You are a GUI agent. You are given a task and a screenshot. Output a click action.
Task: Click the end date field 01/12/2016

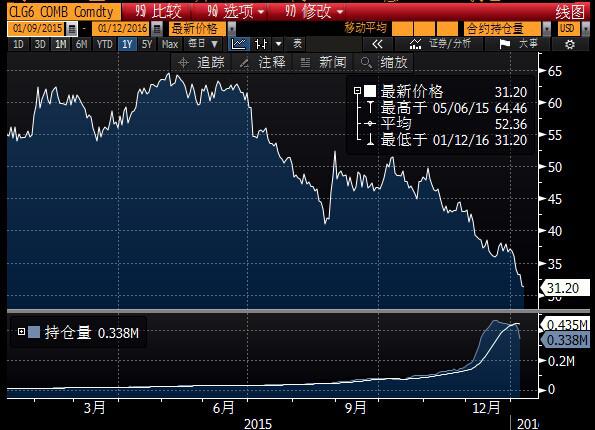[121, 29]
